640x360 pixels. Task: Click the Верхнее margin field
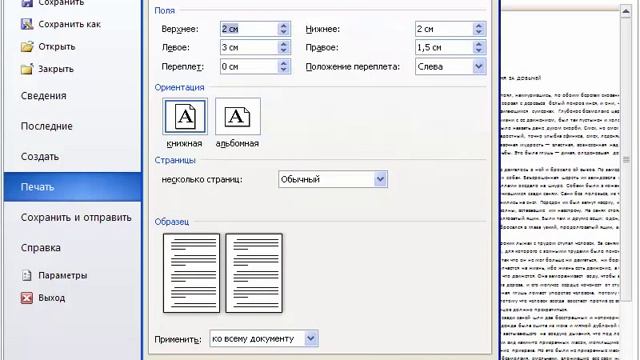tap(249, 29)
